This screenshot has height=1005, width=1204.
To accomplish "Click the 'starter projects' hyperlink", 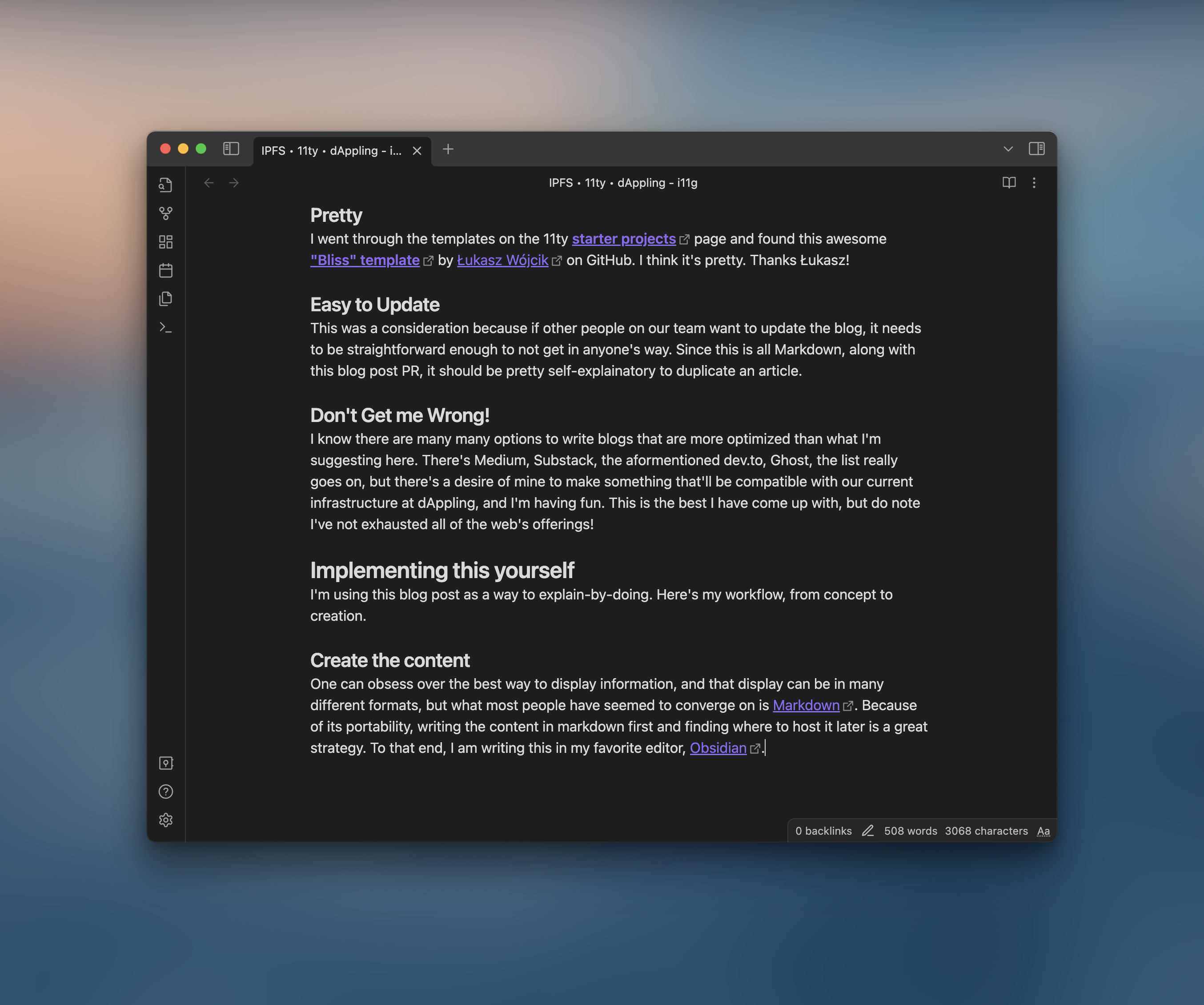I will [623, 238].
